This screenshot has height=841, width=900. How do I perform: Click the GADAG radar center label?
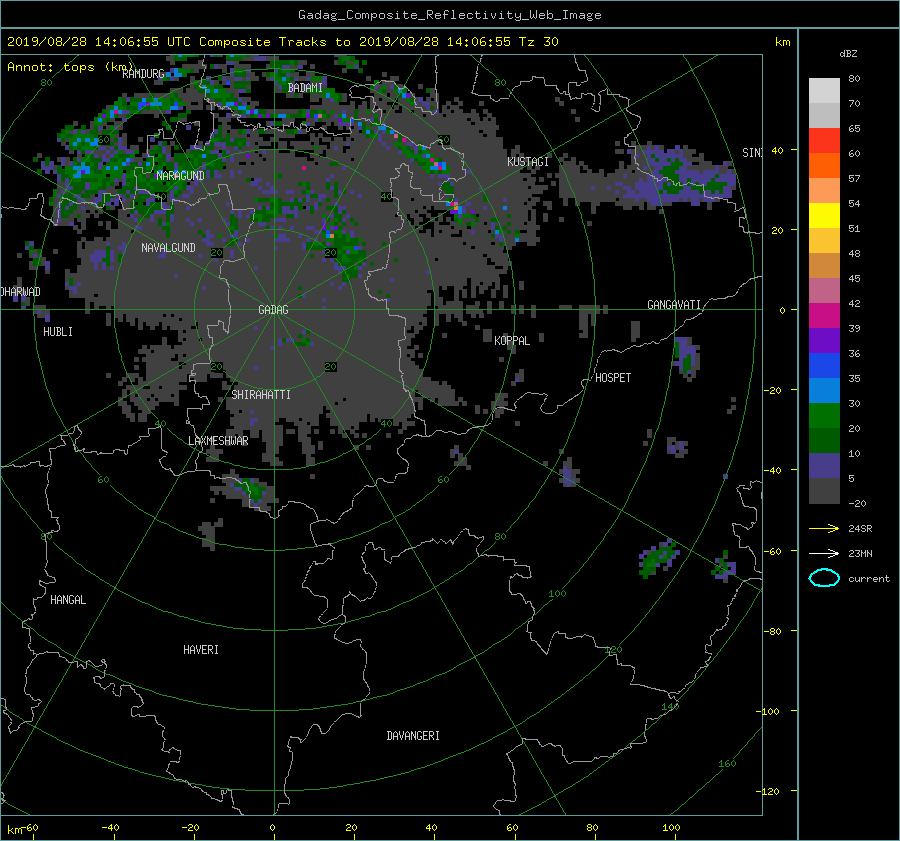coord(273,310)
